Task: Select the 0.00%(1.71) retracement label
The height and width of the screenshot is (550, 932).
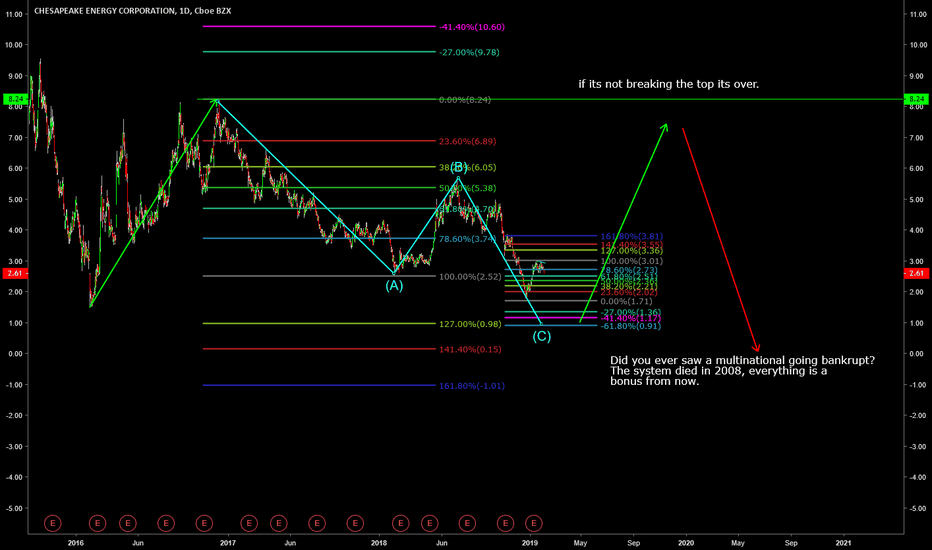Action: pyautogui.click(x=626, y=301)
